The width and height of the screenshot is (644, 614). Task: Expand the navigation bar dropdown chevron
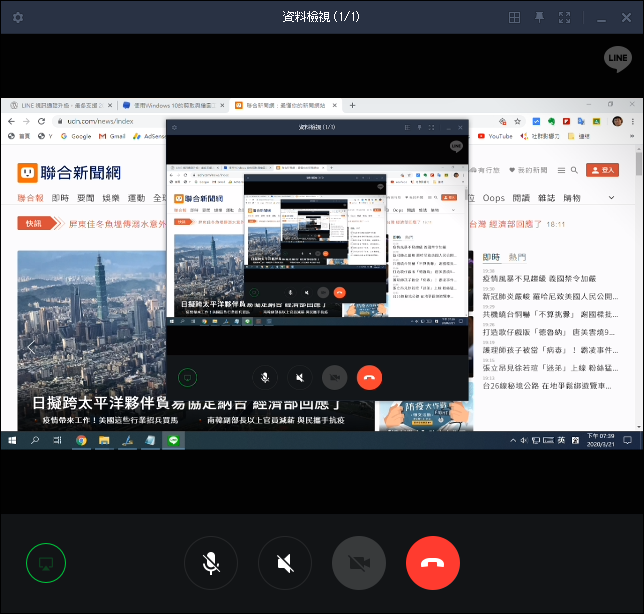(x=612, y=198)
